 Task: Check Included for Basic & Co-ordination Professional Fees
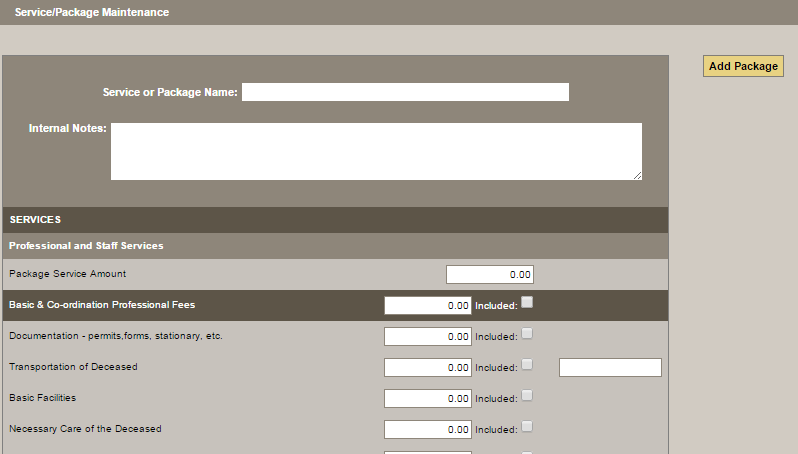(527, 302)
